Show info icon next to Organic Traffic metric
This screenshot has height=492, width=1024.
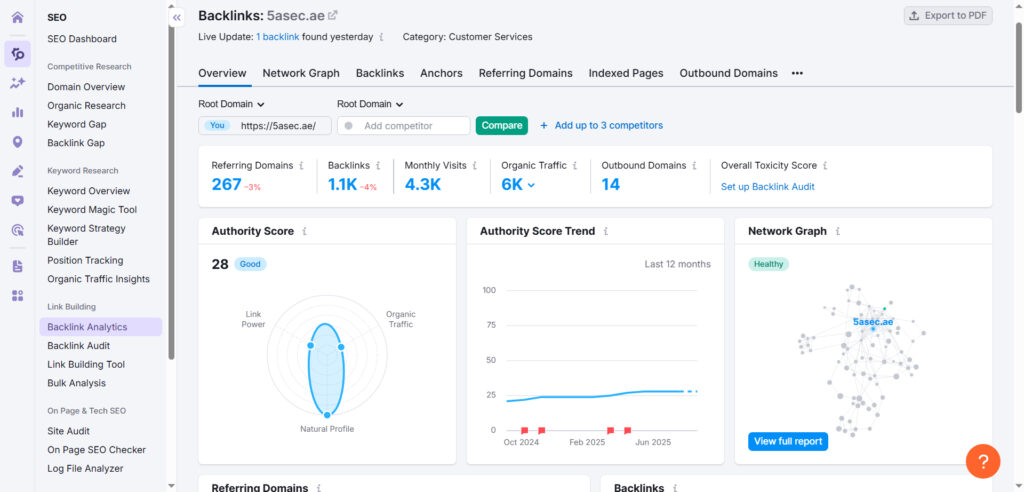(575, 166)
